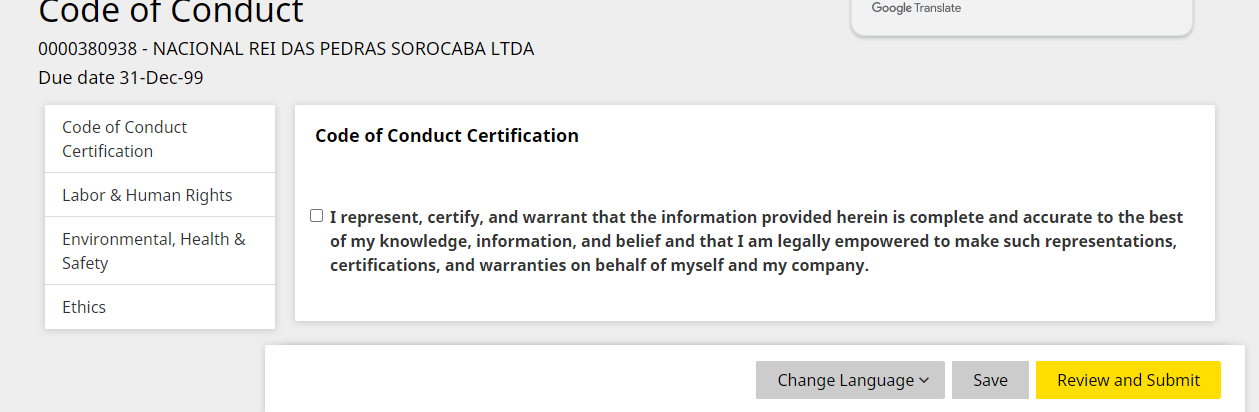Viewport: 1259px width, 412px height.
Task: Click the Code of Conduct Certification panel heading
Action: (447, 135)
